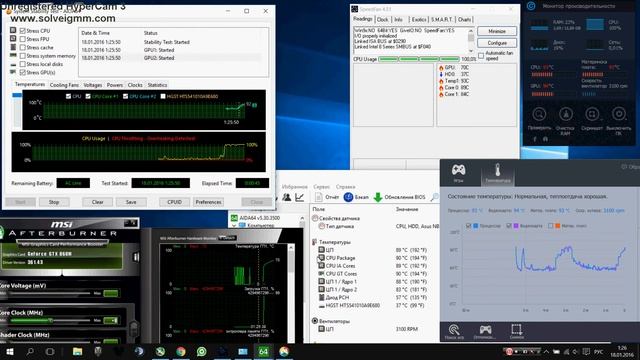Toggle the CPU Core #1 graph checkbox
Screen dimensions: 640x360
click(x=88, y=96)
